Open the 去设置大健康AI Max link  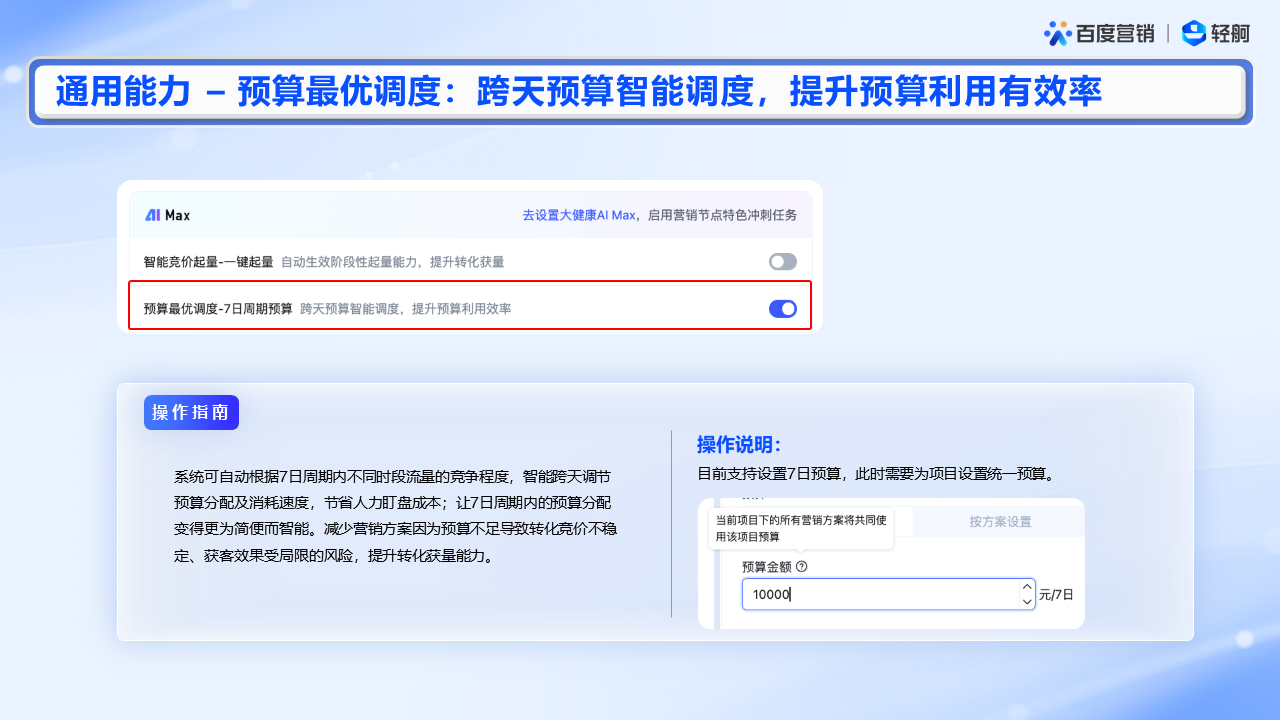(x=579, y=215)
